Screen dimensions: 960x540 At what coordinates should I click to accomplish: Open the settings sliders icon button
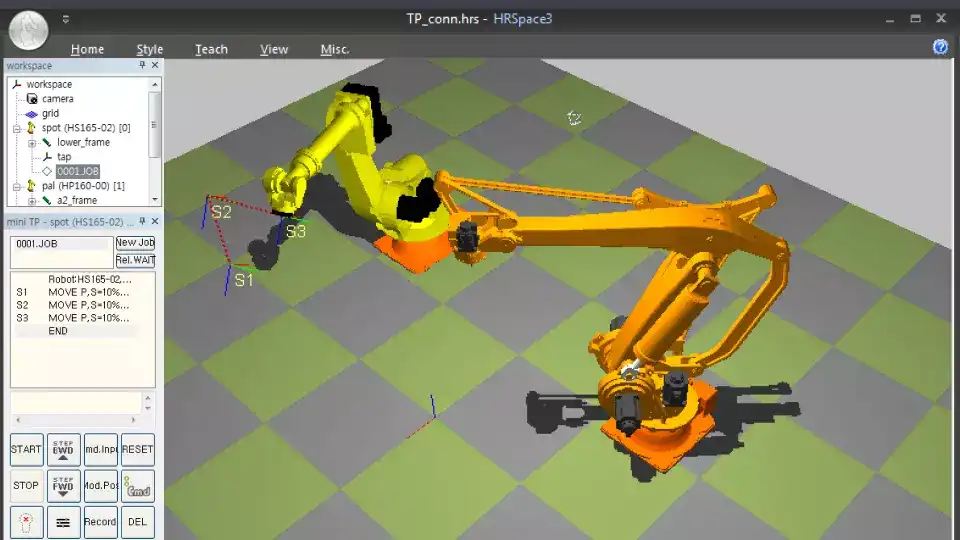pos(63,522)
